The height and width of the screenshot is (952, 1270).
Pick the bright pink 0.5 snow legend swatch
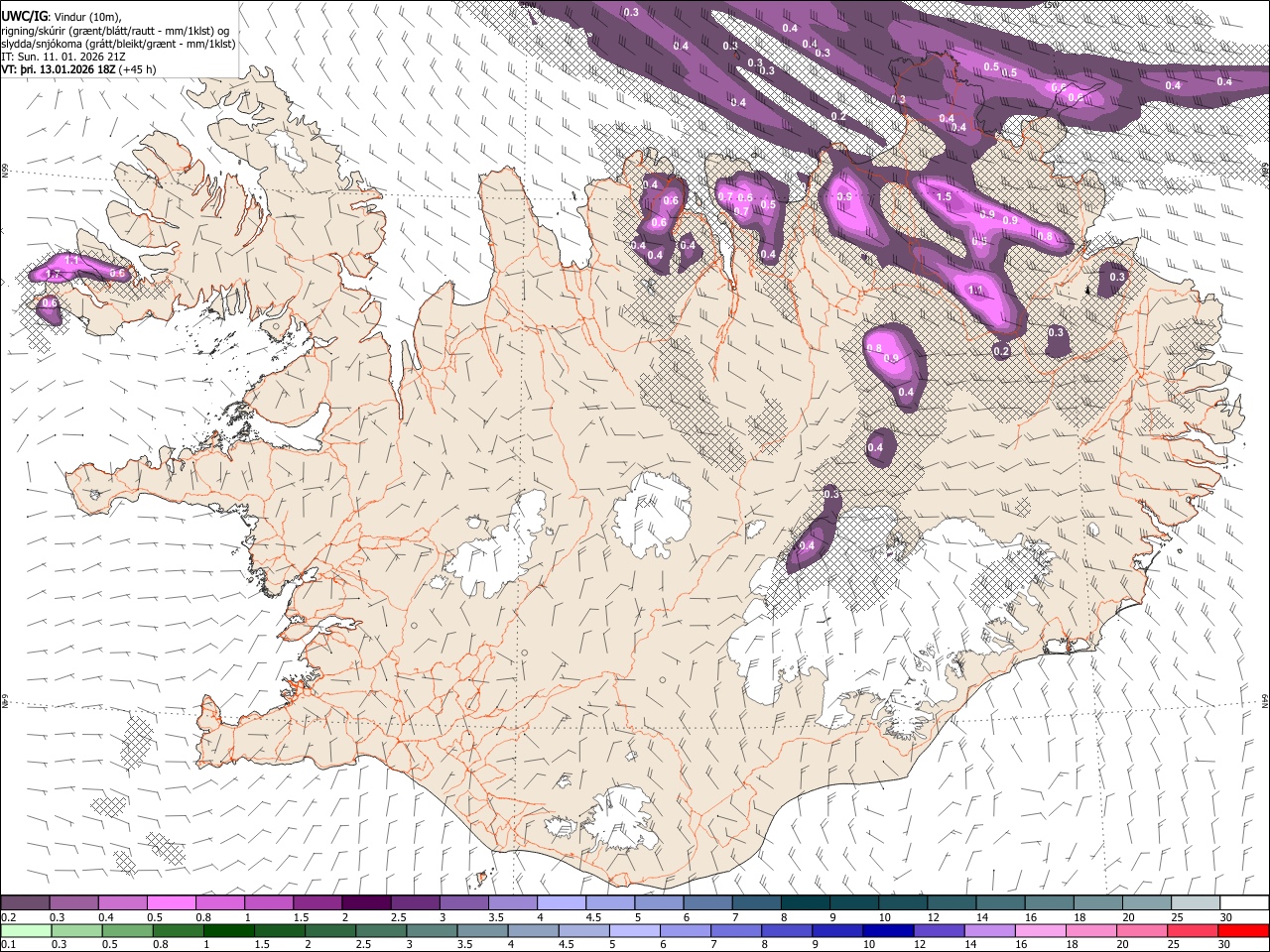(x=171, y=903)
